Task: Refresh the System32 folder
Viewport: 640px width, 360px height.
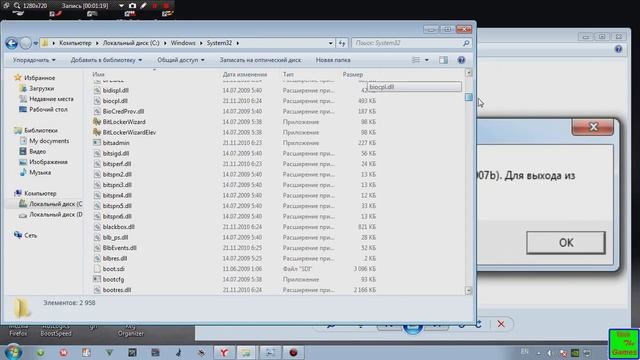Action: pos(342,43)
